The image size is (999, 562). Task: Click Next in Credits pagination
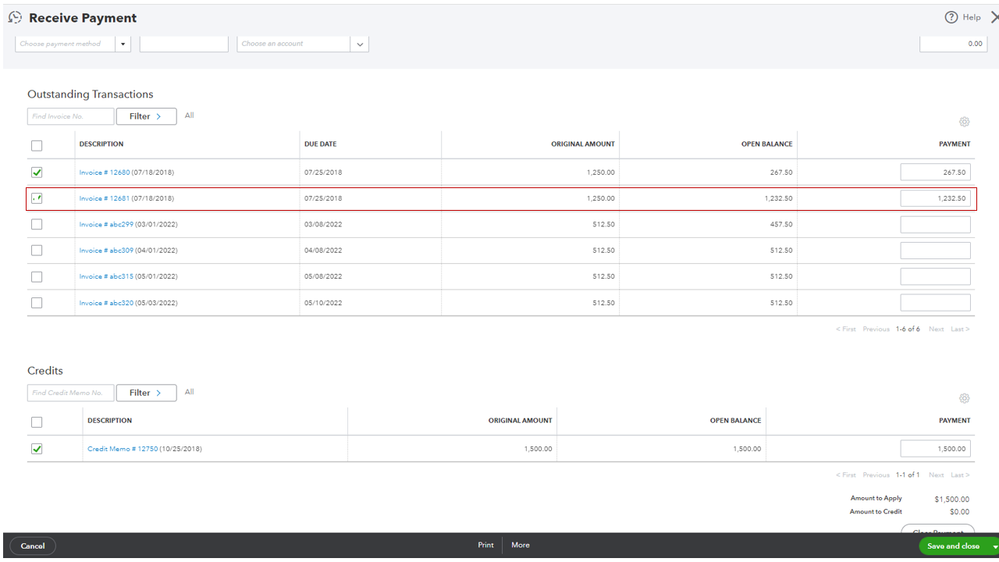[x=936, y=475]
